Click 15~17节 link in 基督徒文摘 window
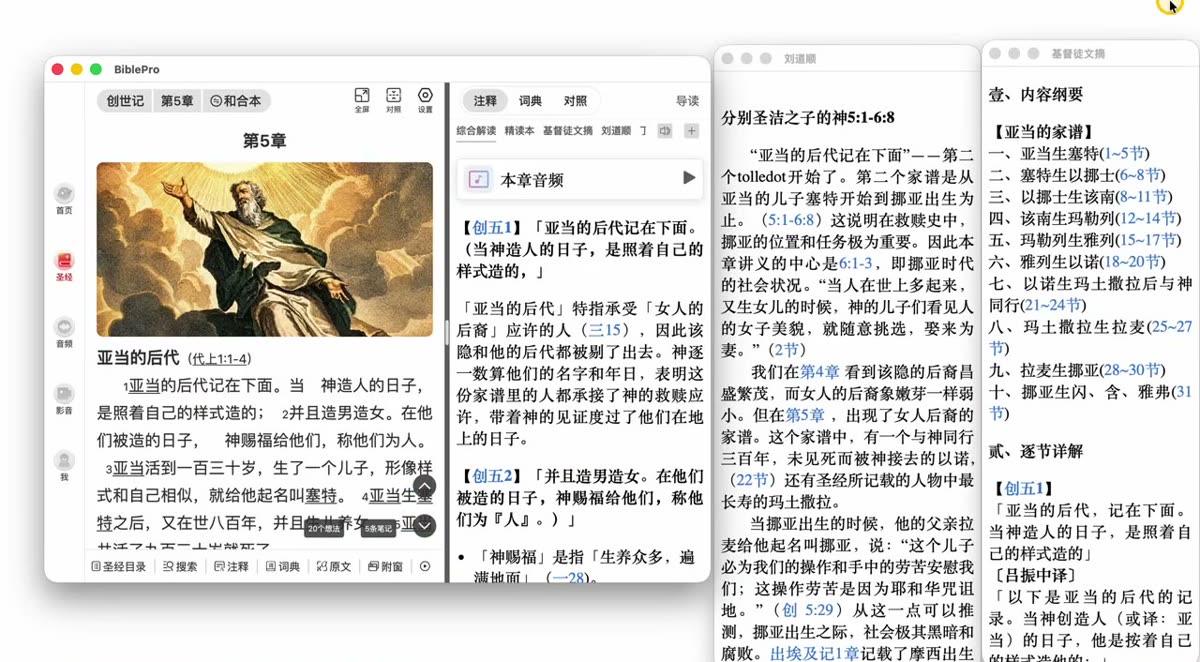This screenshot has height=662, width=1200. pyautogui.click(x=1146, y=240)
